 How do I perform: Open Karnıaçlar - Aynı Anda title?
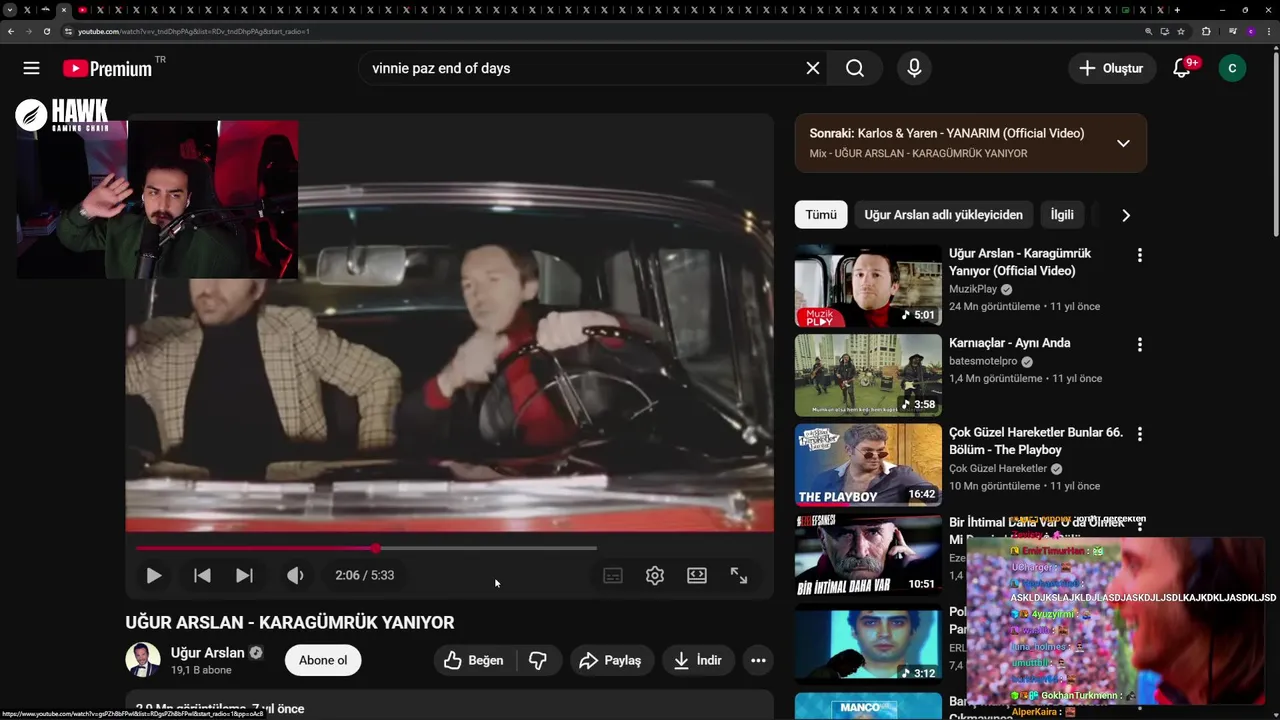pos(1010,343)
